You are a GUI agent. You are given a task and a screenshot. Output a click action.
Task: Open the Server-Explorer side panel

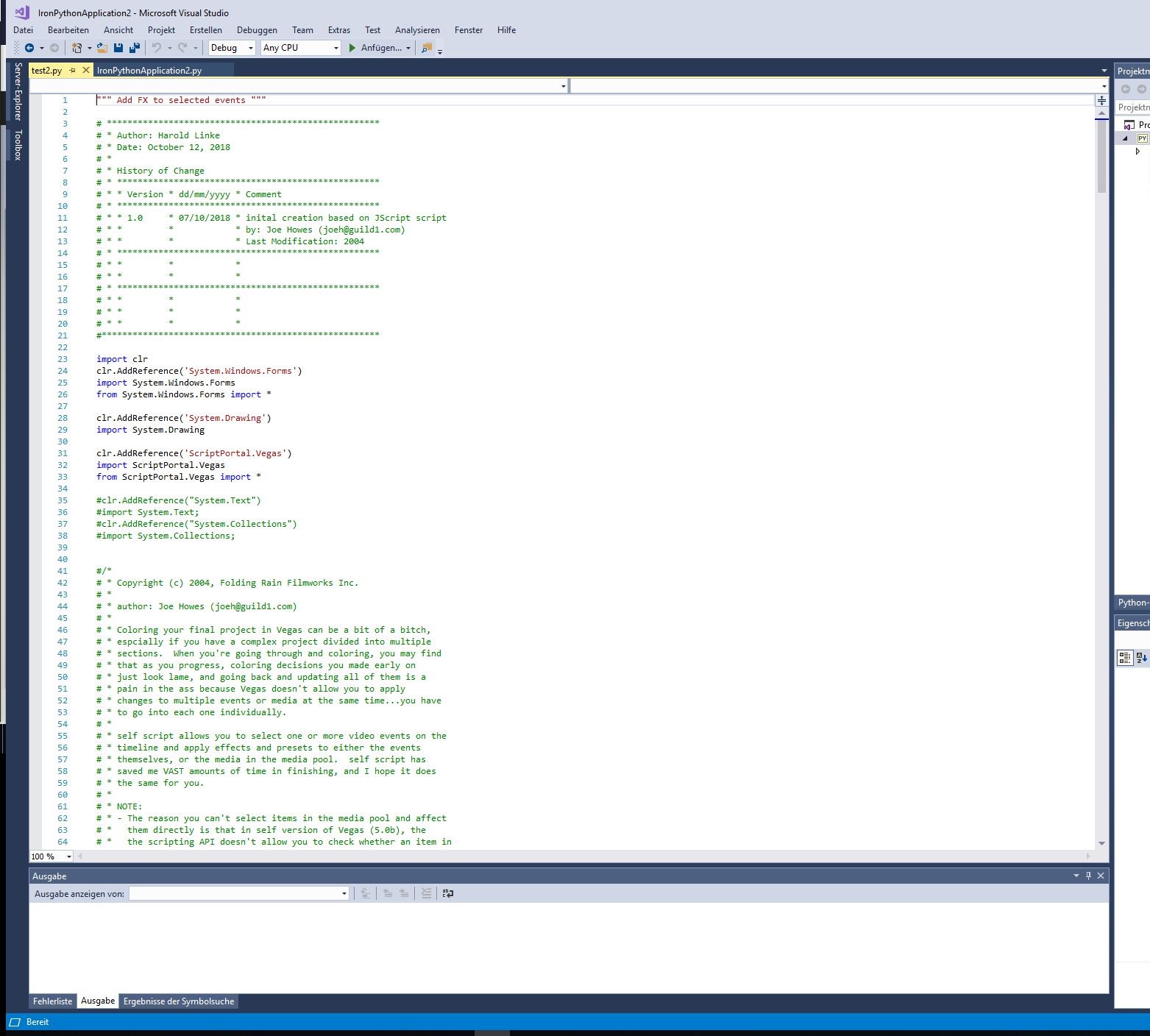18,91
